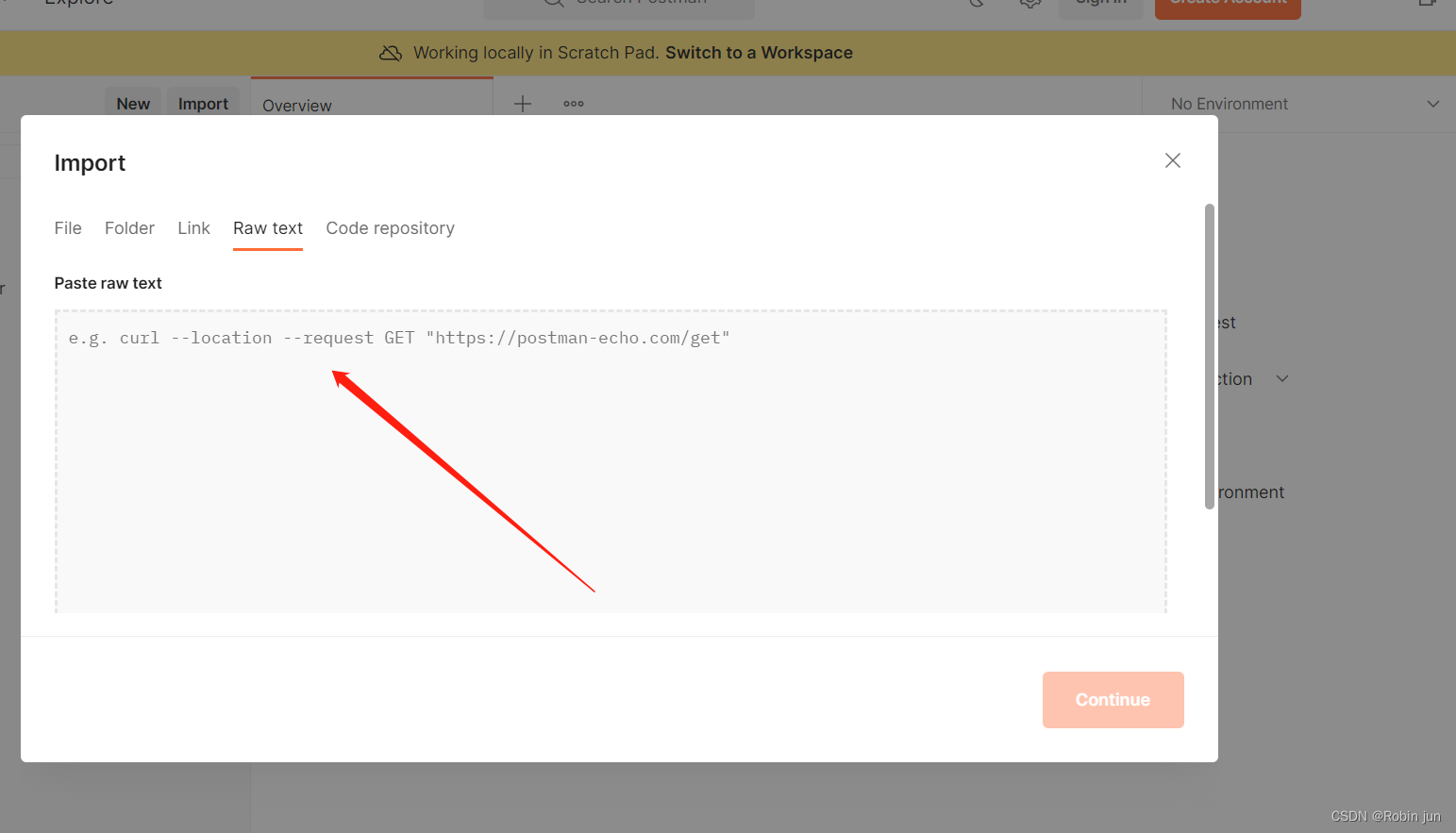This screenshot has width=1456, height=833.
Task: Click the Search Postman box
Action: [x=619, y=8]
